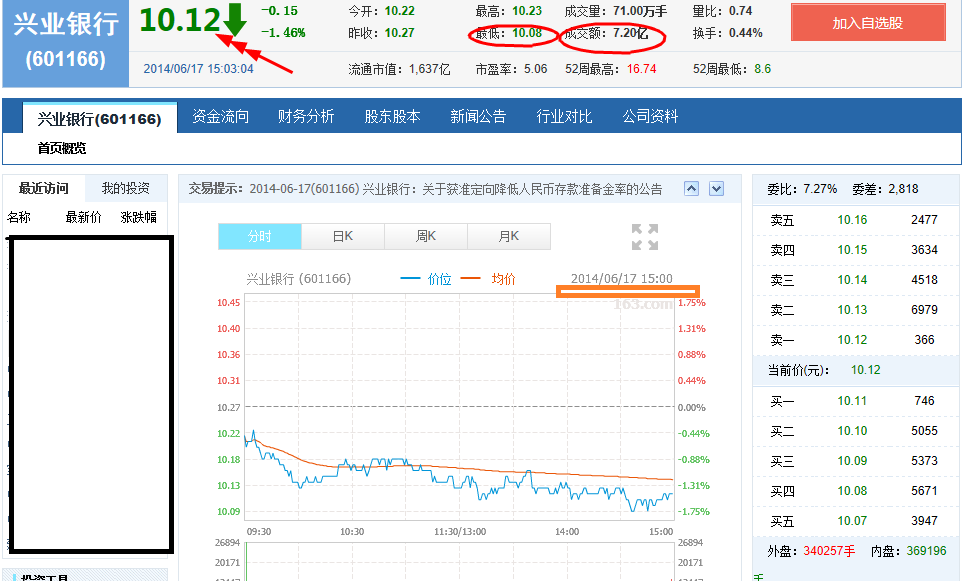Click the 涨跌幅 column header
This screenshot has width=964, height=581.
(x=138, y=217)
